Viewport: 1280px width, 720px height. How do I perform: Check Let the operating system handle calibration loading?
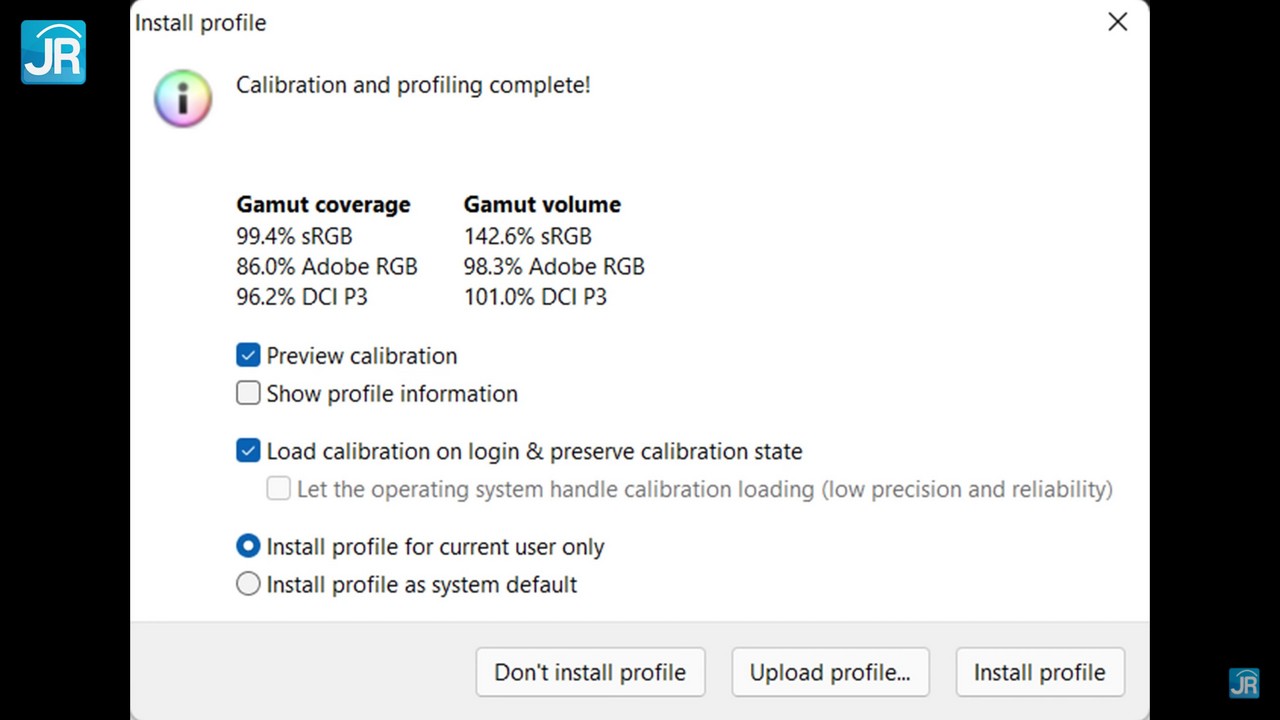tap(279, 489)
